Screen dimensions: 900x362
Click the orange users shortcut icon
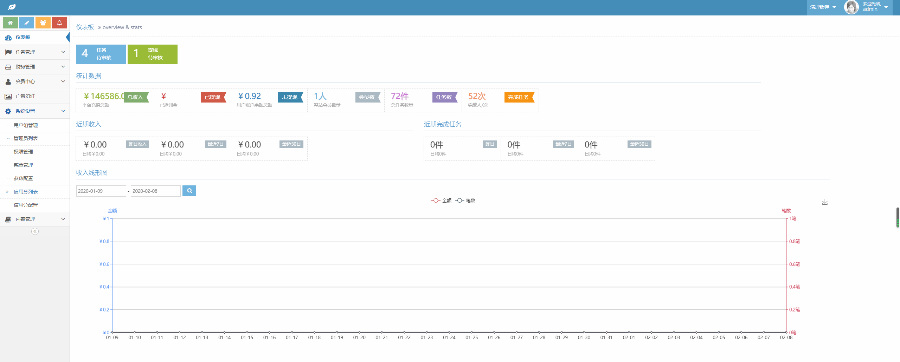click(x=43, y=22)
